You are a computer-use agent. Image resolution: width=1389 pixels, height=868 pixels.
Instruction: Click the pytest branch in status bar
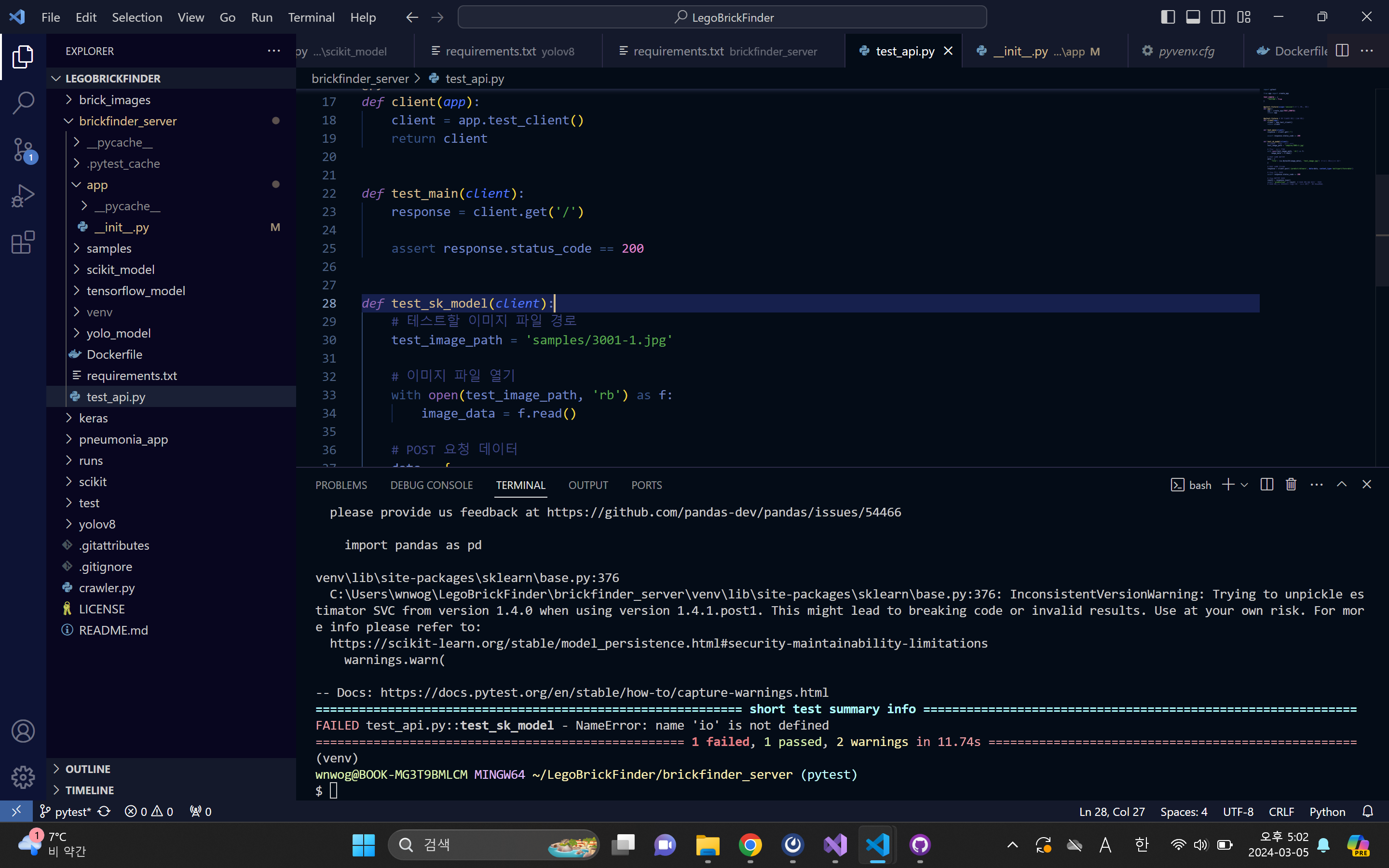pos(65,811)
